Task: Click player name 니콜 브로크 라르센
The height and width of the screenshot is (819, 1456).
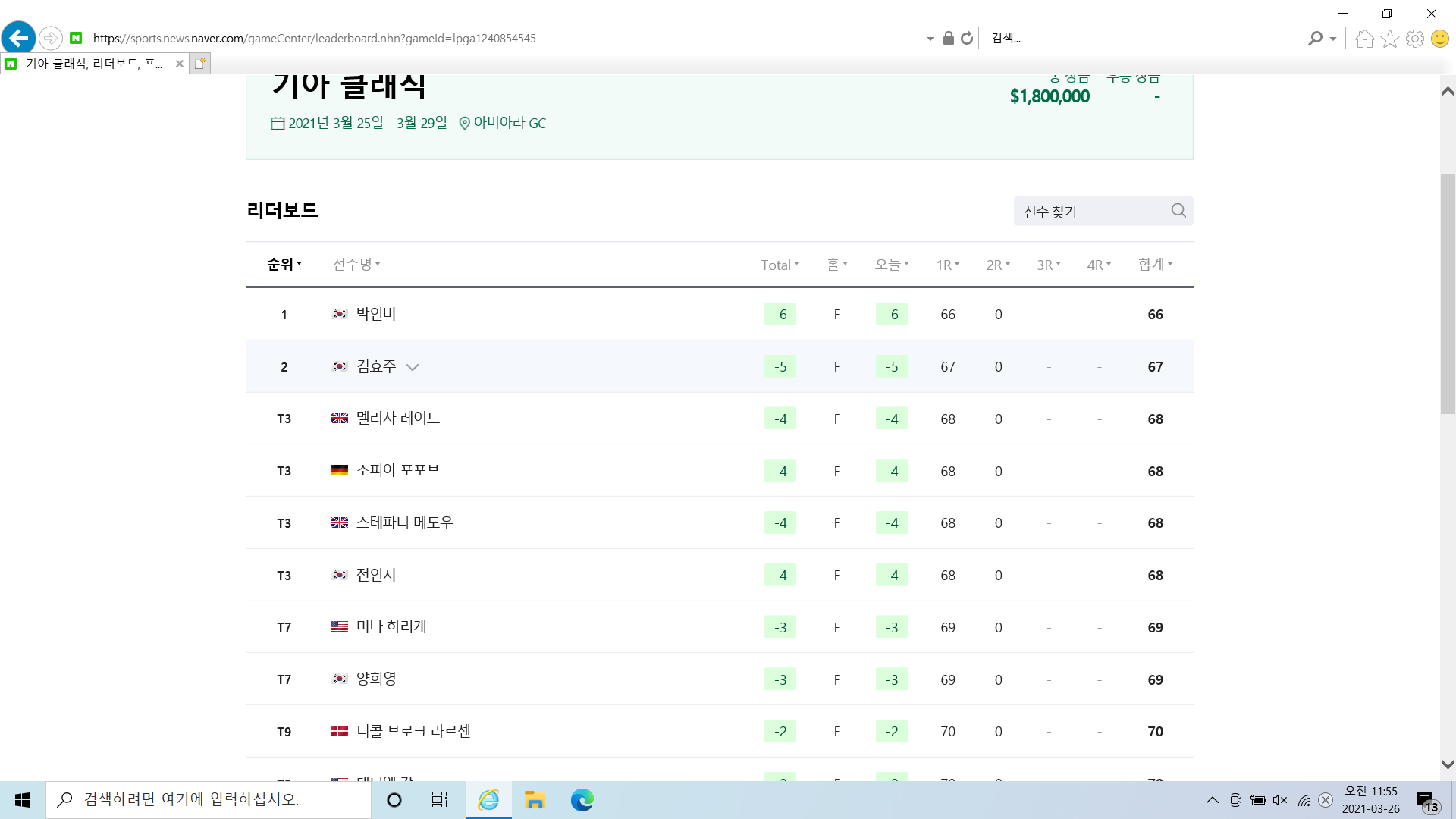Action: 413,731
